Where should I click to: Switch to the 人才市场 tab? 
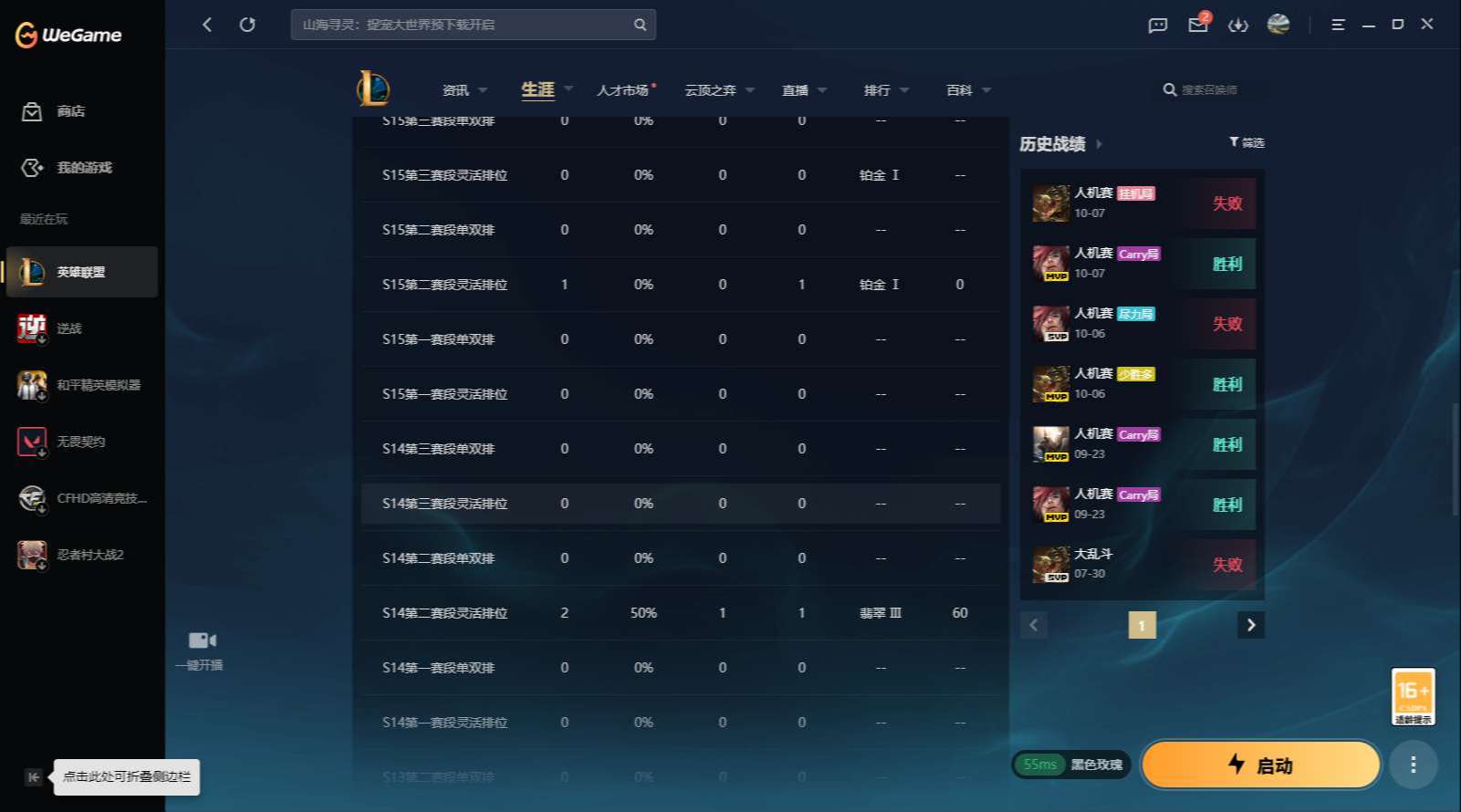click(623, 90)
